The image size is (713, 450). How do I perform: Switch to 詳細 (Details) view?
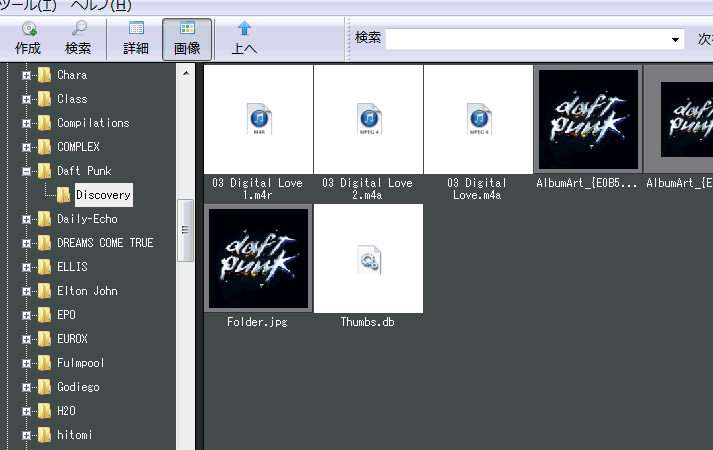pos(136,39)
